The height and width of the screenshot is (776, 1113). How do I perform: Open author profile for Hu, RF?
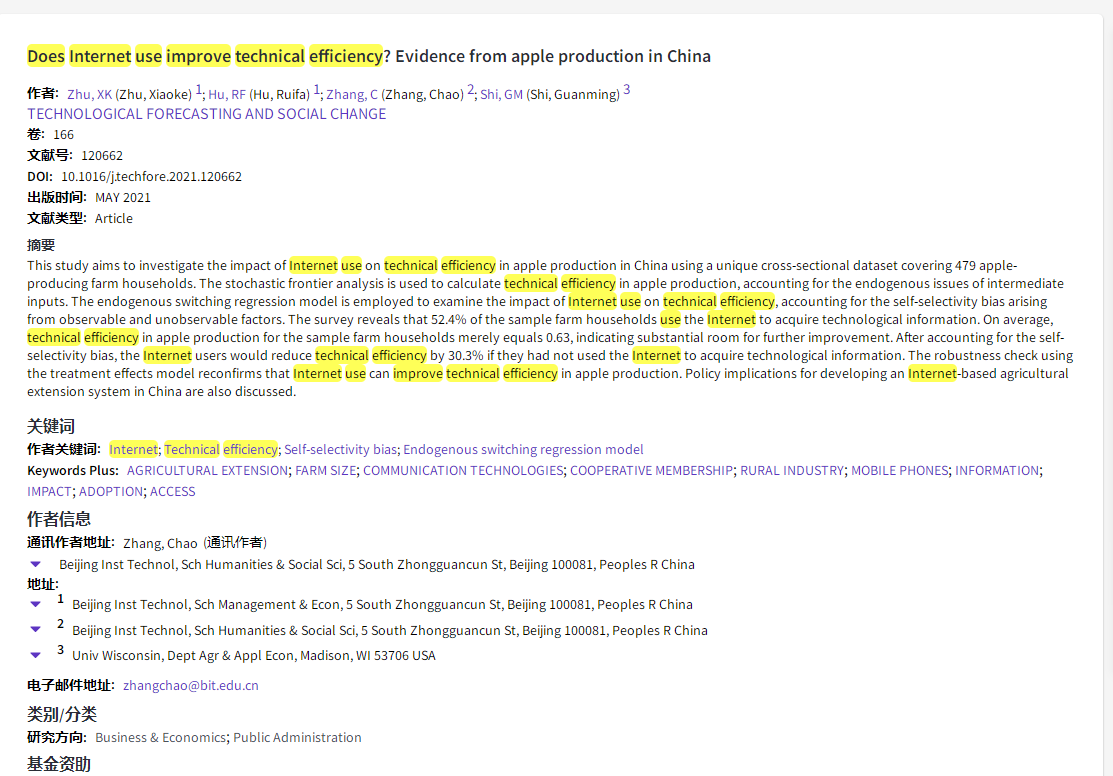click(226, 94)
